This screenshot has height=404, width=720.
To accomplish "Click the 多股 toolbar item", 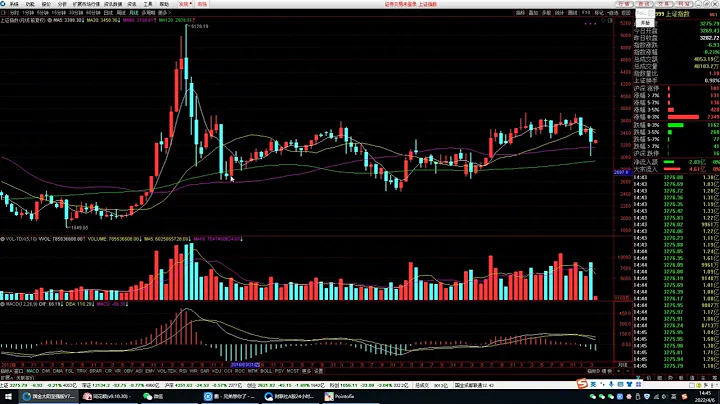I will pyautogui.click(x=546, y=13).
